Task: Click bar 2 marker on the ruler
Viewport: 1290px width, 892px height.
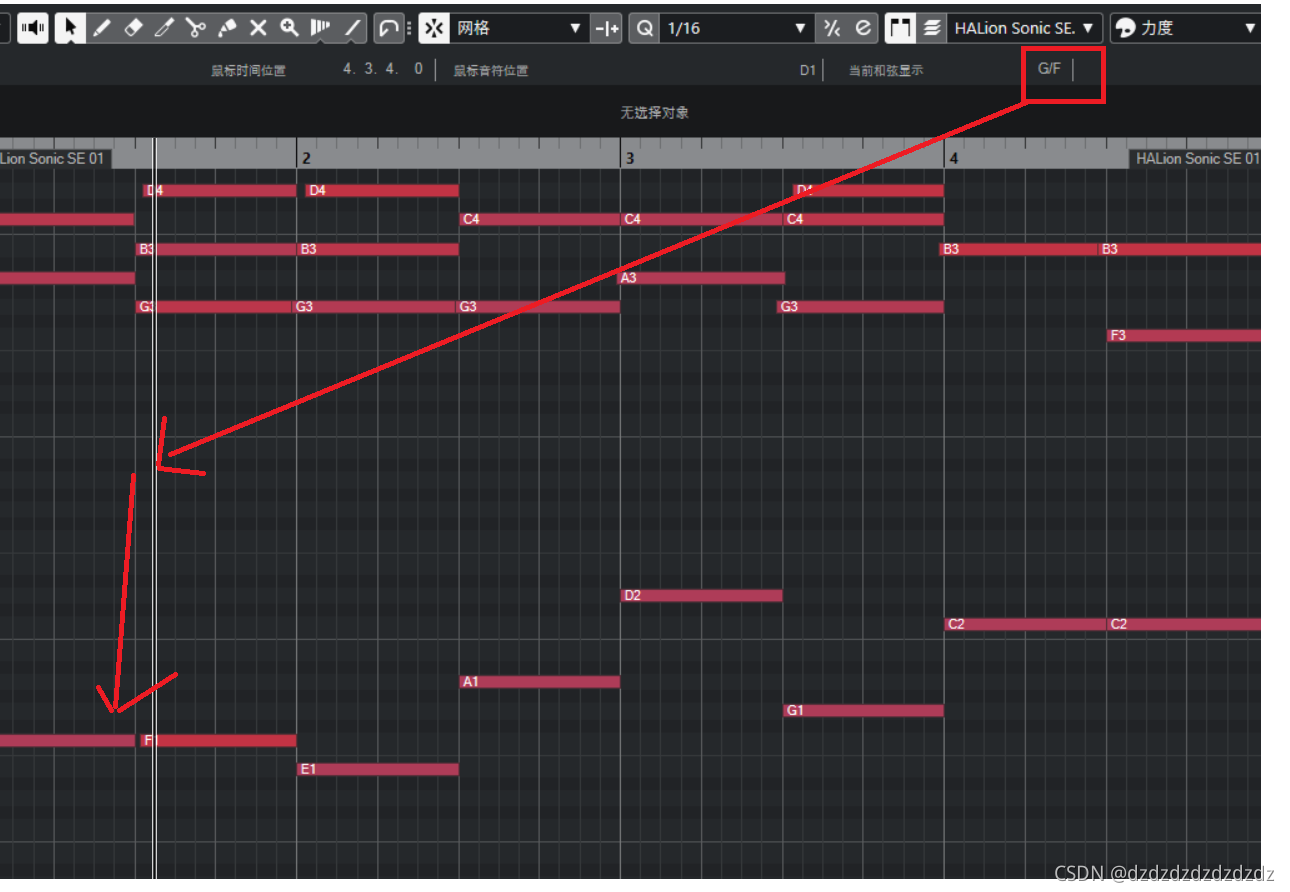Action: click(306, 158)
